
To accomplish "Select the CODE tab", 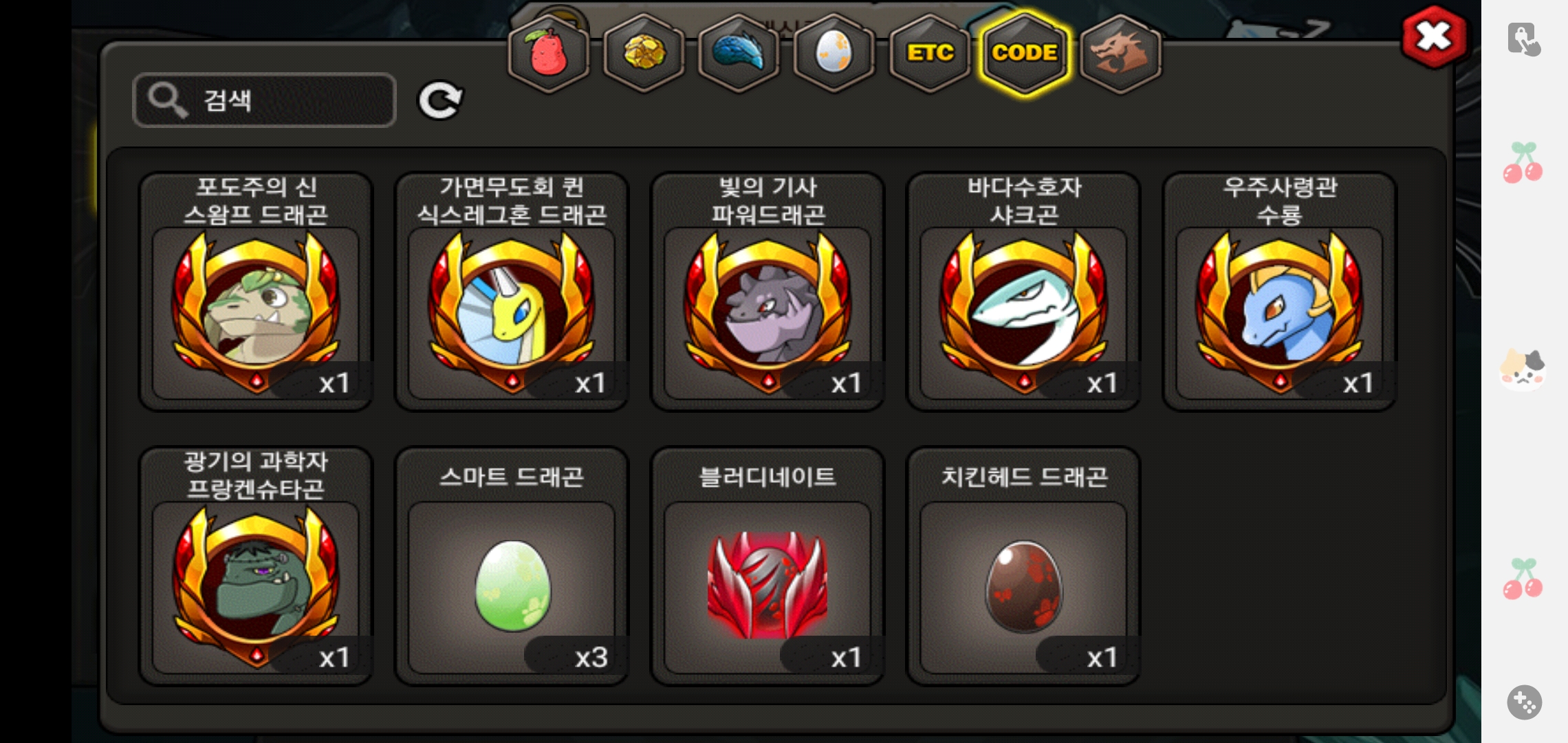I will (1025, 53).
